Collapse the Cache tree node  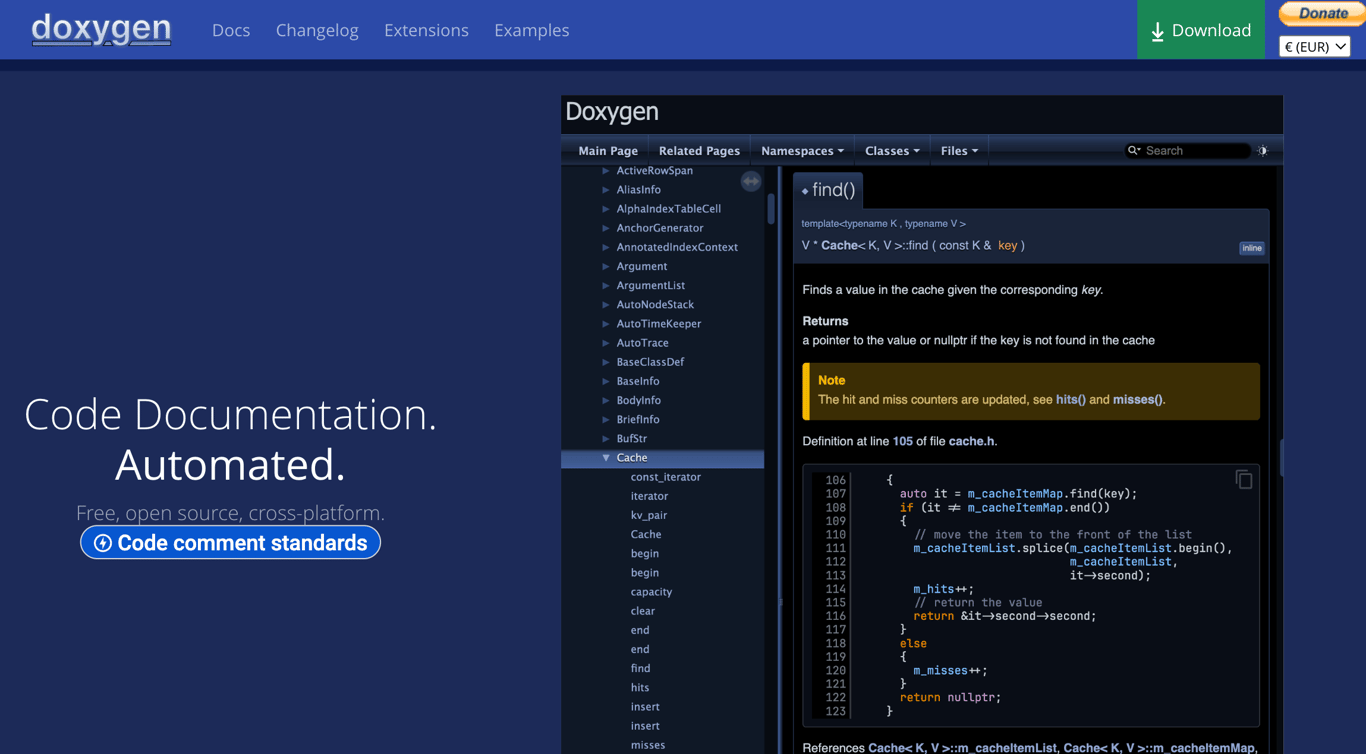(606, 458)
